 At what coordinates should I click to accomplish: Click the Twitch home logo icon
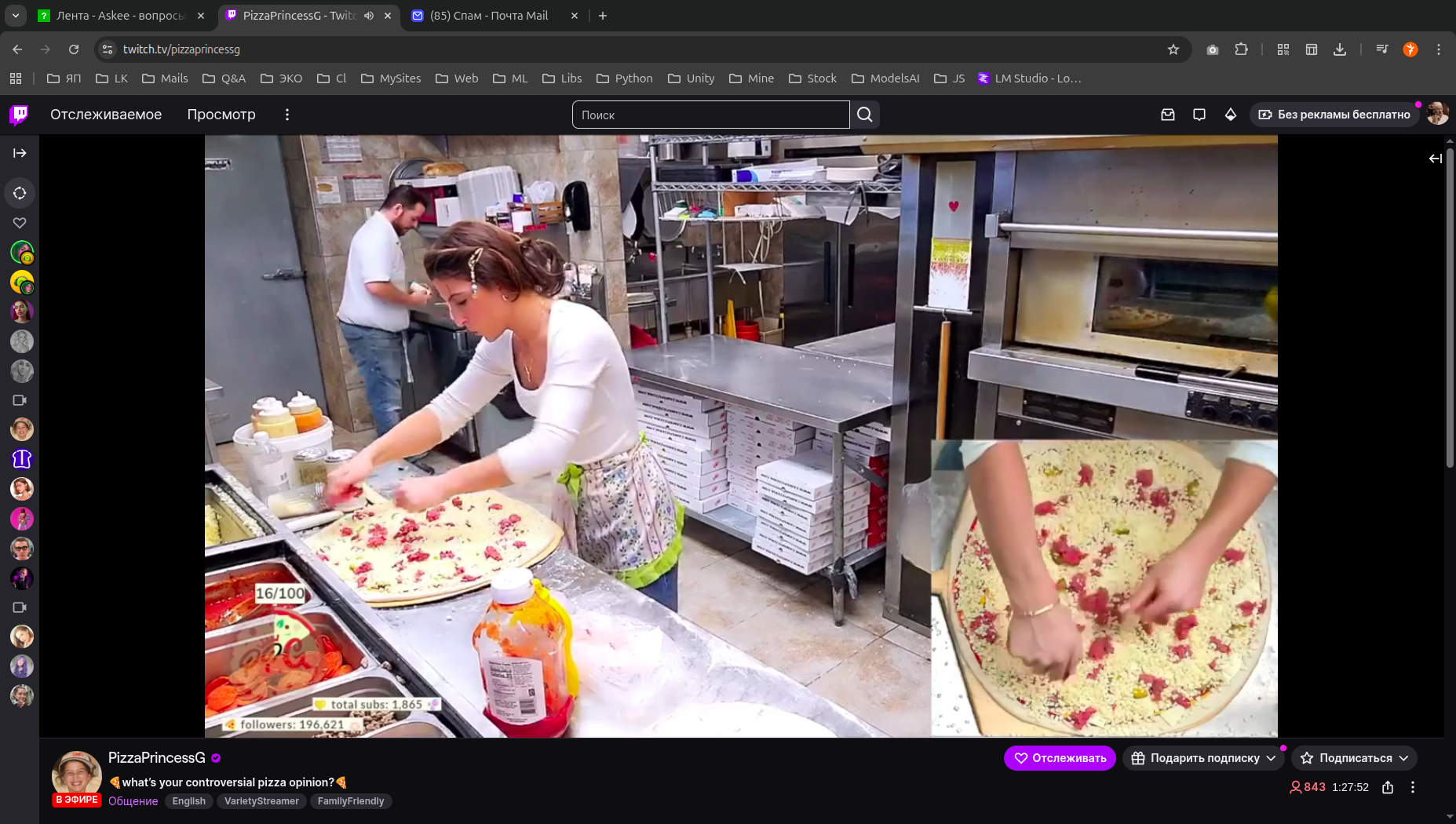pos(19,115)
